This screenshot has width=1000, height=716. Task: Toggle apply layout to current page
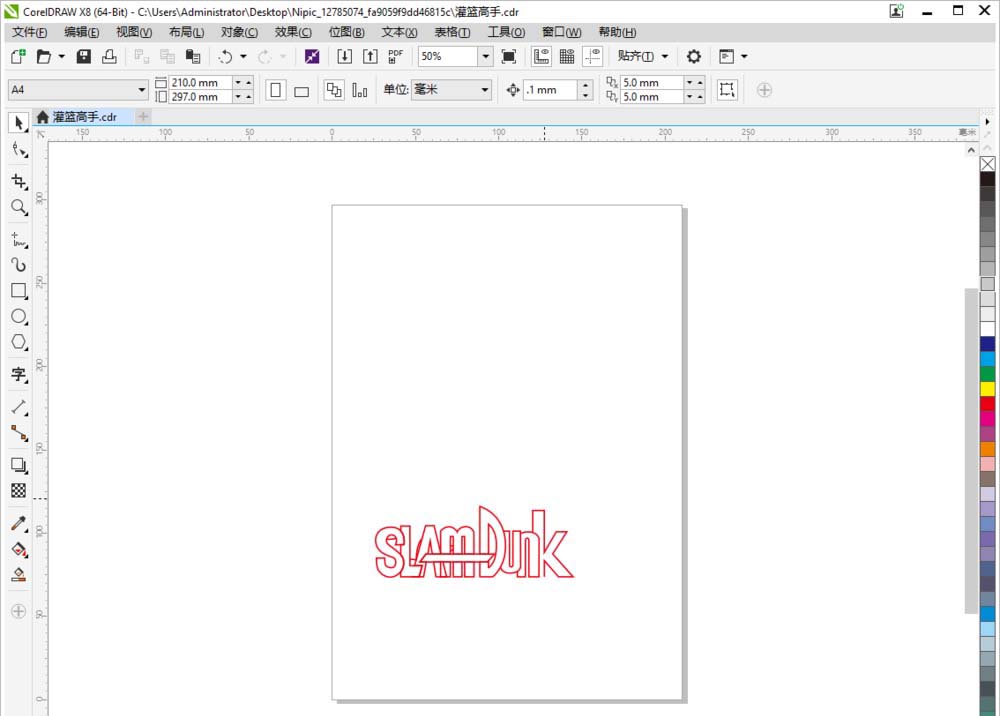point(360,90)
